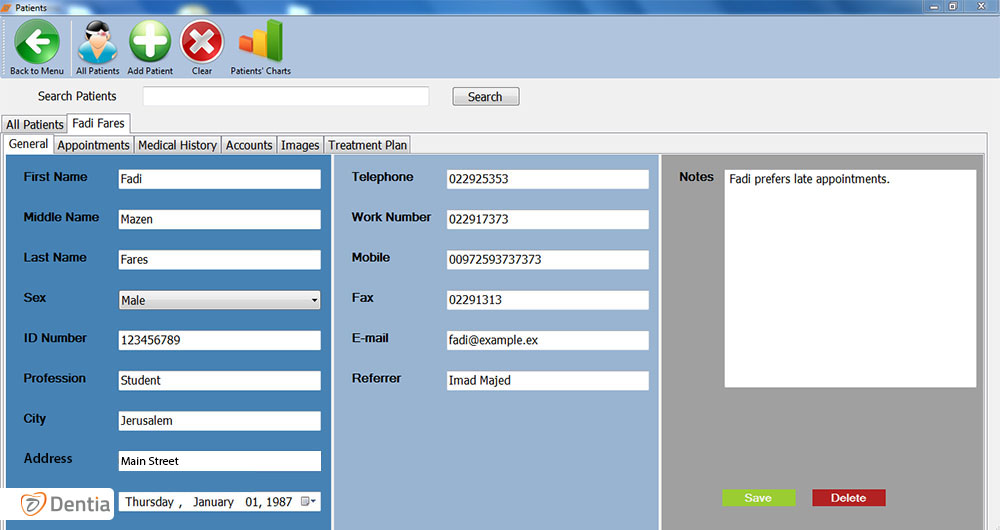Screen dimensions: 1000x530
Task: Open the Medical History tab
Action: [177, 145]
